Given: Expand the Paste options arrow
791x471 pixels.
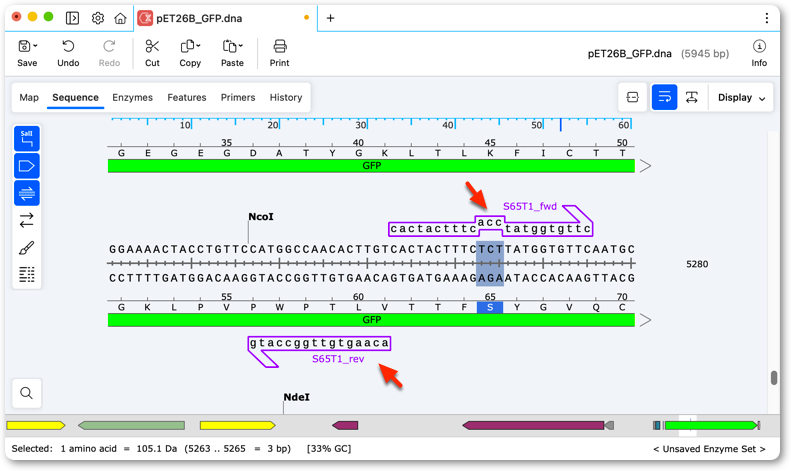Looking at the screenshot, I should tap(241, 46).
